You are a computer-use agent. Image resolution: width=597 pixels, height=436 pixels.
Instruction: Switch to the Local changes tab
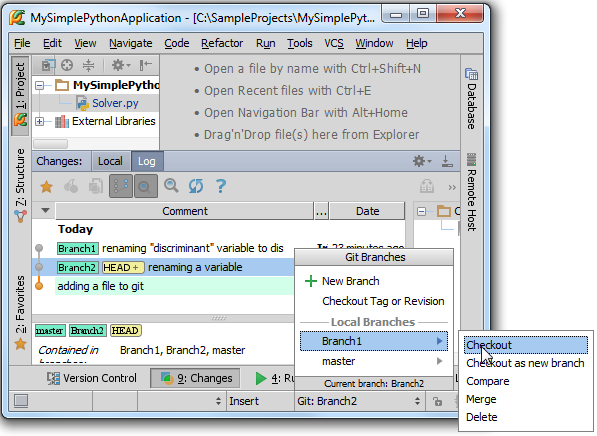pos(110,161)
